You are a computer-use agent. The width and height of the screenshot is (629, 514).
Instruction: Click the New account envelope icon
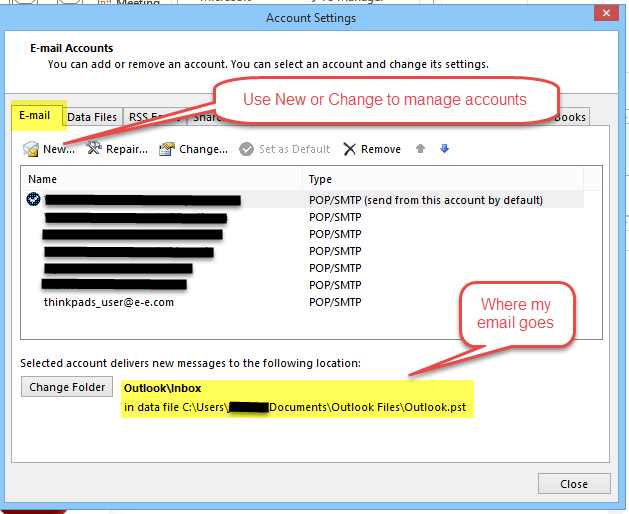pyautogui.click(x=31, y=149)
